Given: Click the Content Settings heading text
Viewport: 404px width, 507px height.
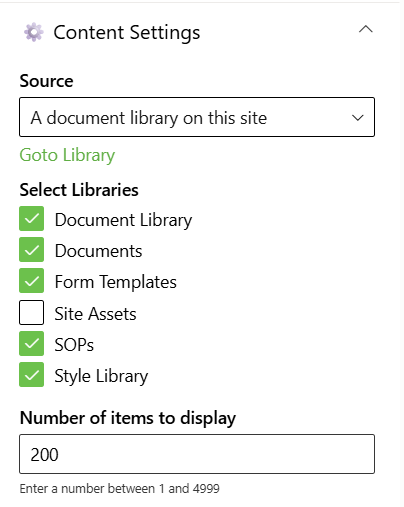Looking at the screenshot, I should coord(127,33).
